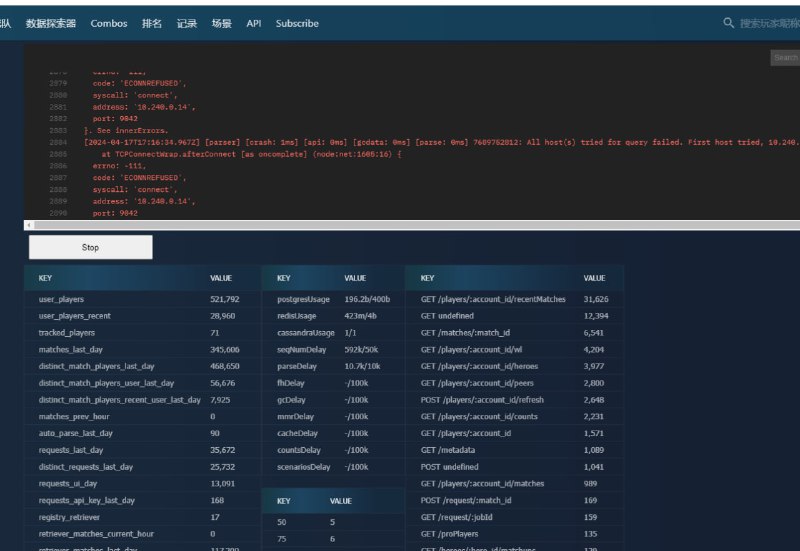Click the Subscribe link
Image resolution: width=800 pixels, height=551 pixels.
coord(297,23)
